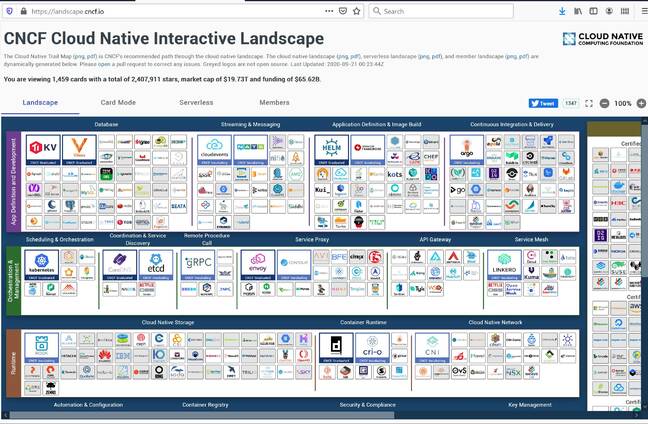Open the TiKV project card
Screen dimensions: 648x424
(x=43, y=150)
